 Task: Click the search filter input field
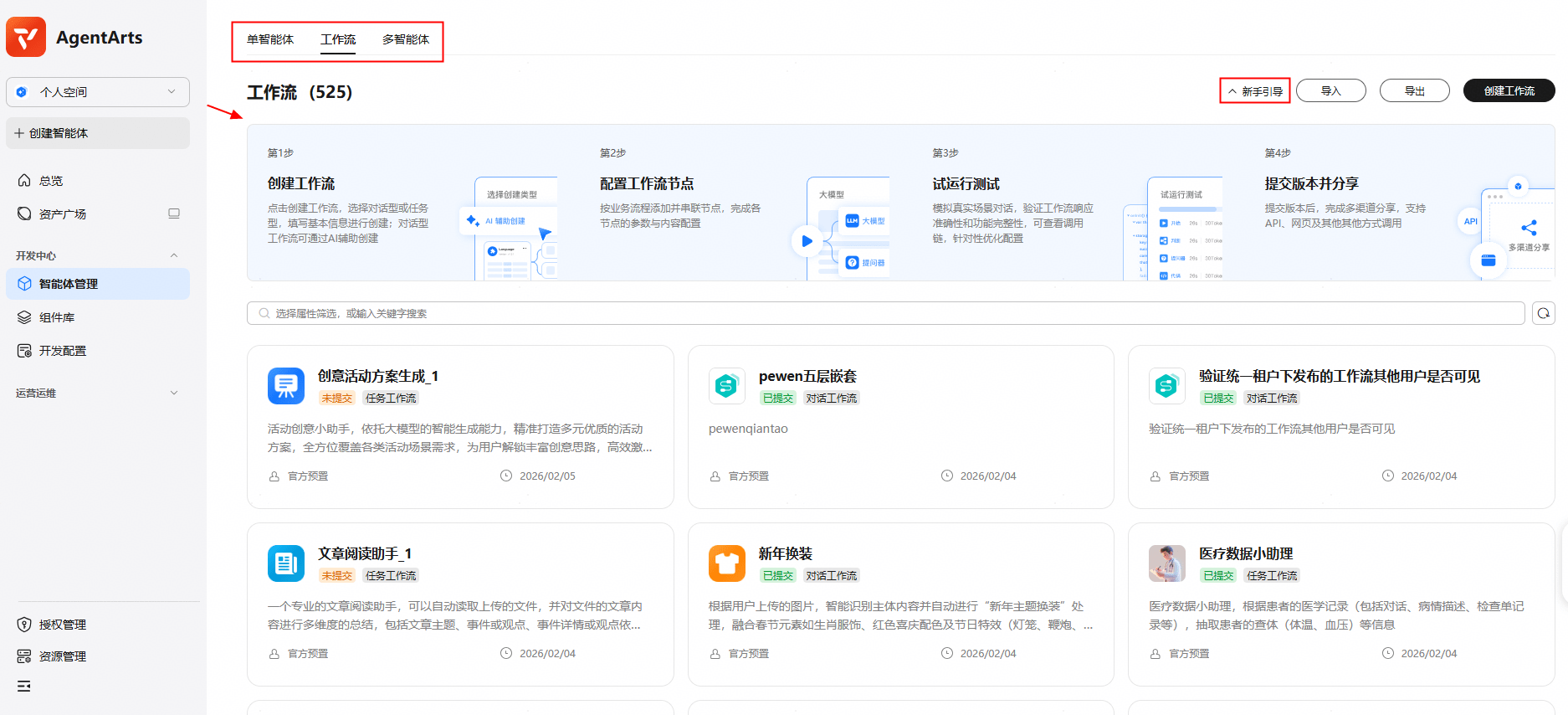click(886, 313)
